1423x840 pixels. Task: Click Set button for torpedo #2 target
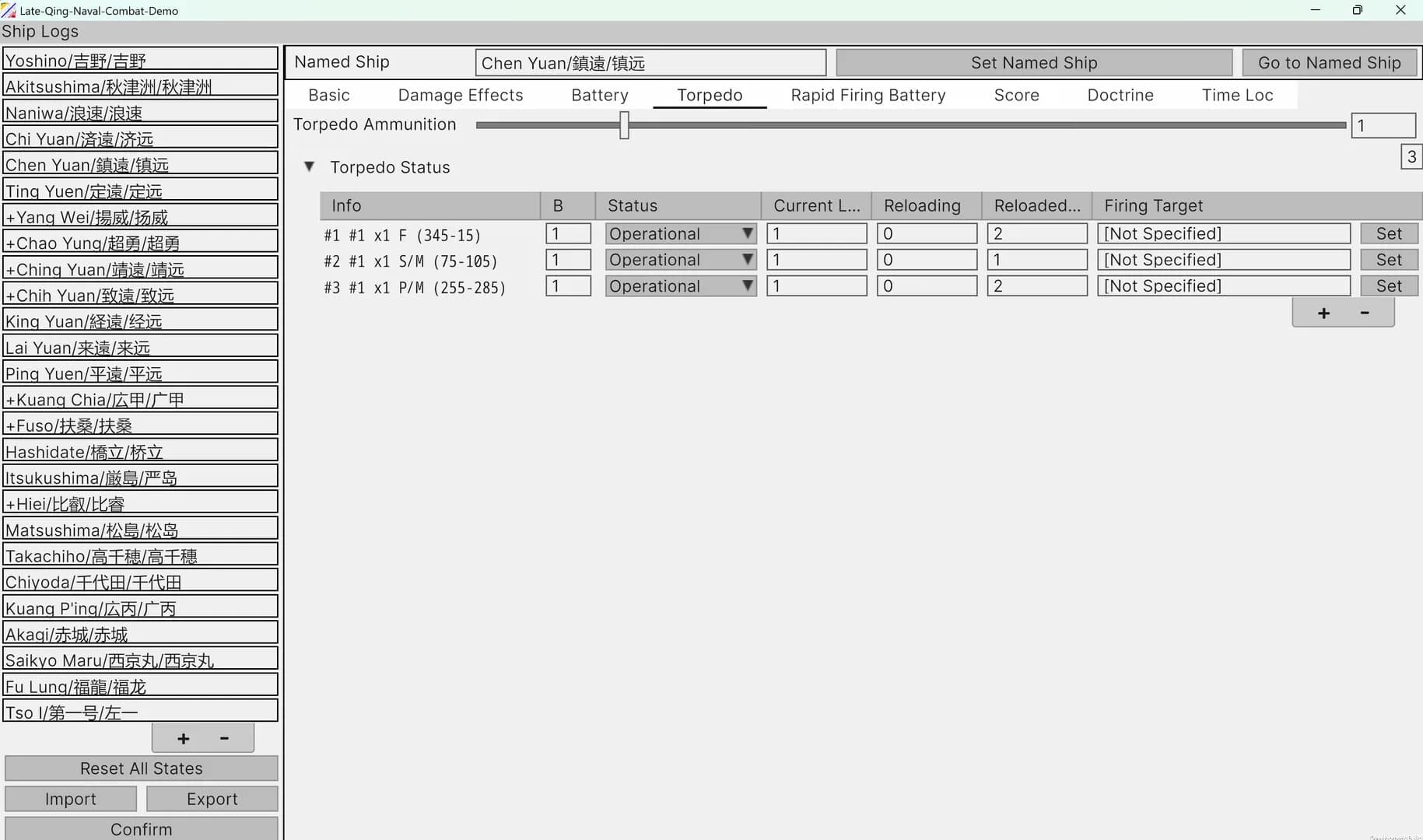click(1389, 260)
